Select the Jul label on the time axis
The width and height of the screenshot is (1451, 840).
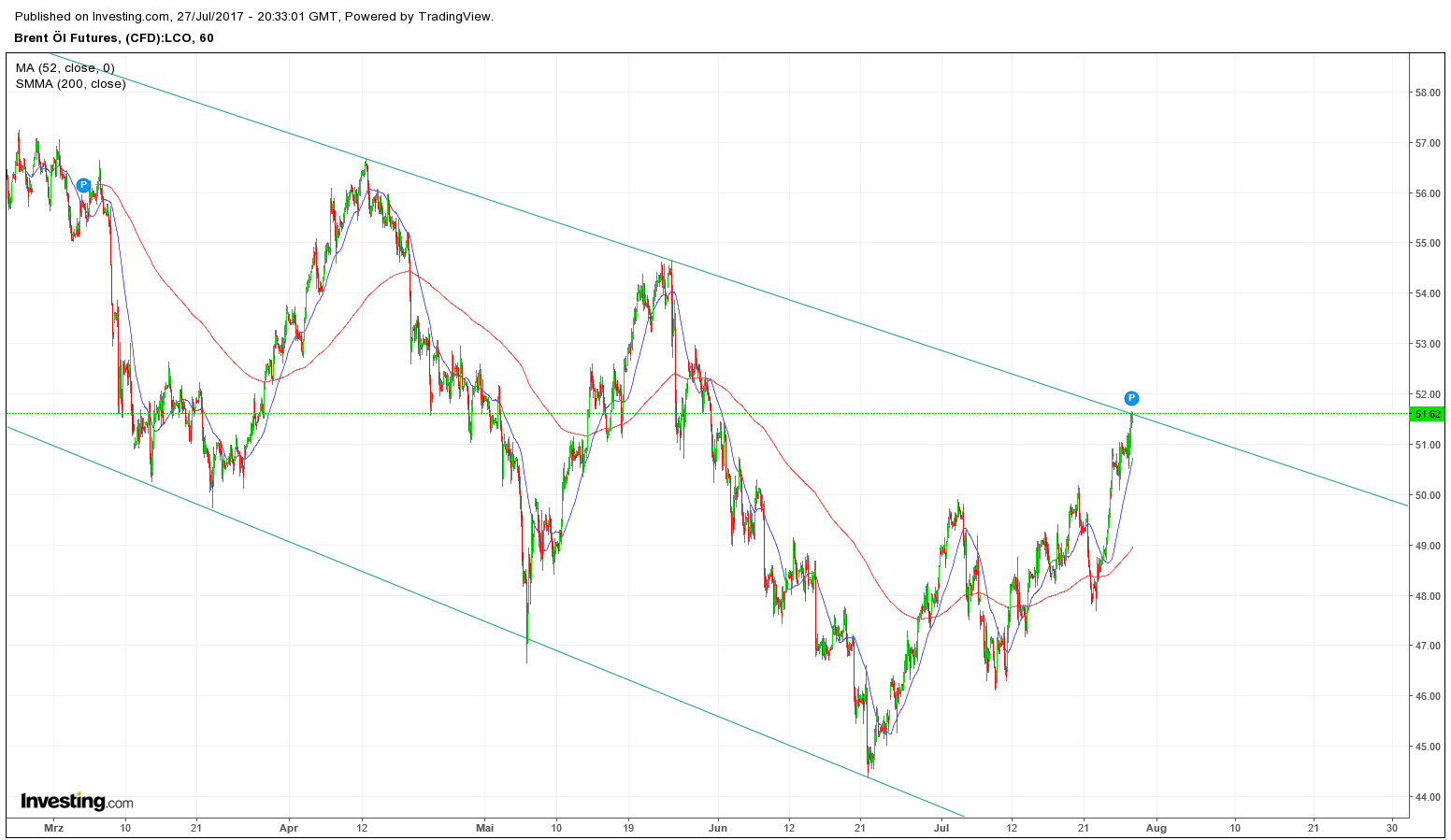[x=943, y=827]
